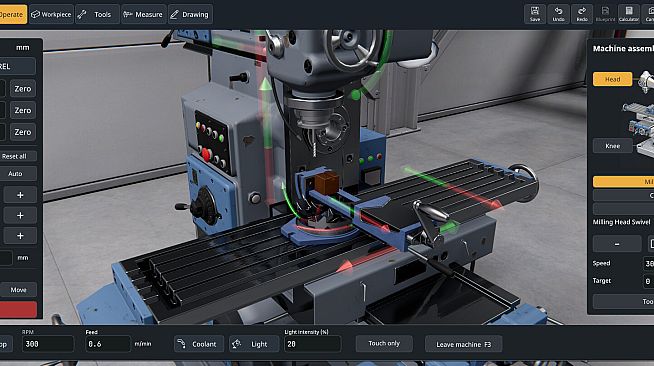The image size is (654, 366).
Task: Click the second Zero button
Action: [x=23, y=110]
